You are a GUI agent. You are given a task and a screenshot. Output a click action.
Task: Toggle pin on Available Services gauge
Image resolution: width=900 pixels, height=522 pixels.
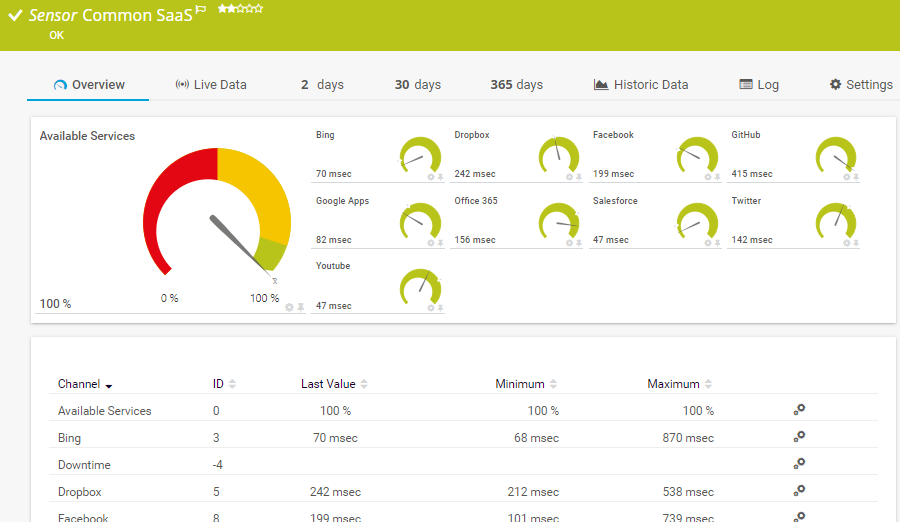coord(300,307)
